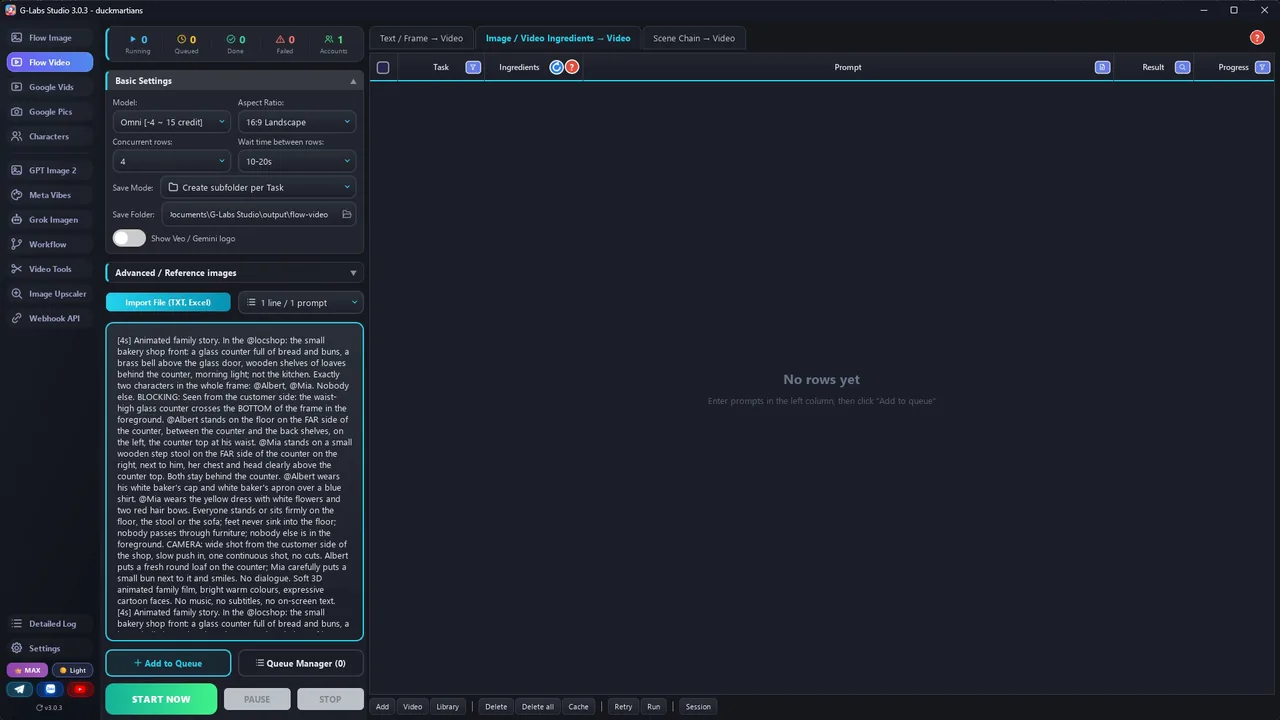The image size is (1280, 720).
Task: Open Google Pics from the sidebar
Action: click(x=50, y=112)
